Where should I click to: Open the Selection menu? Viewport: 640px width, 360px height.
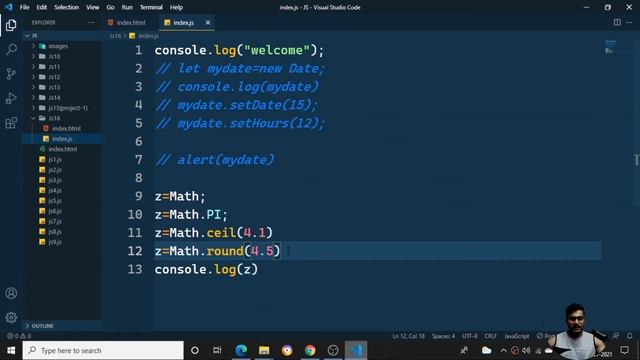click(67, 7)
